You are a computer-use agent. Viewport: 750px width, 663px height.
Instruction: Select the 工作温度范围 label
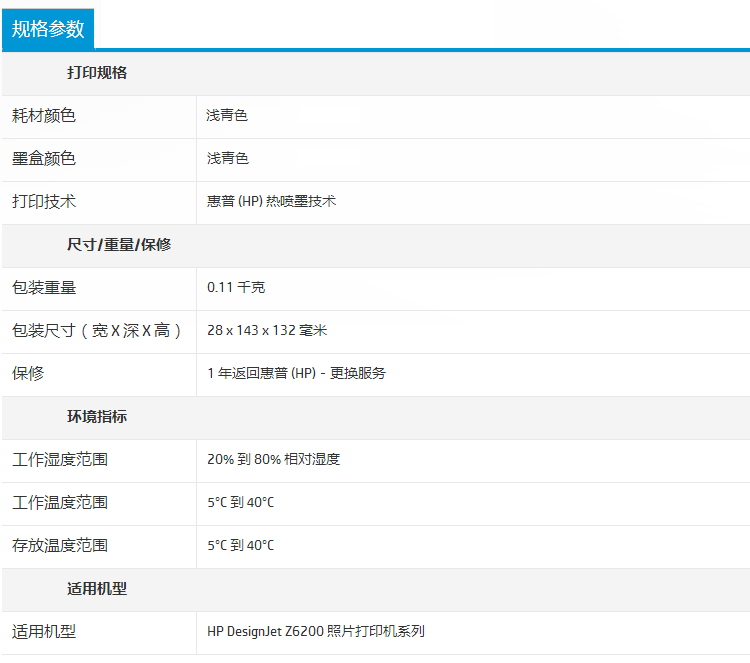pos(60,503)
